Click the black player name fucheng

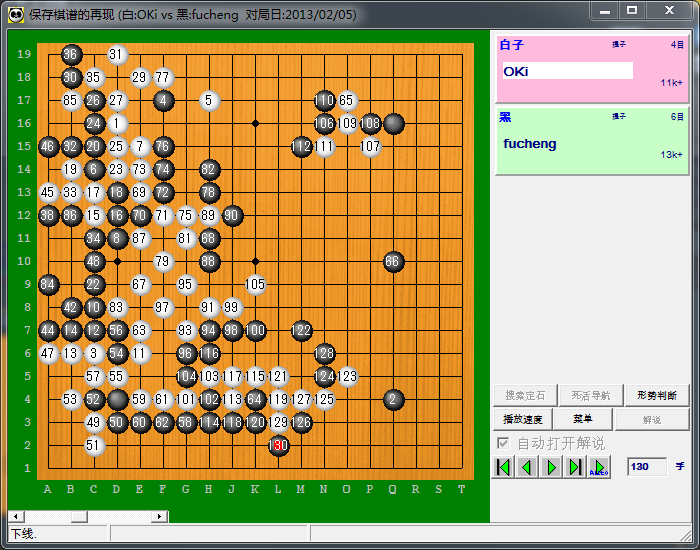coord(530,144)
